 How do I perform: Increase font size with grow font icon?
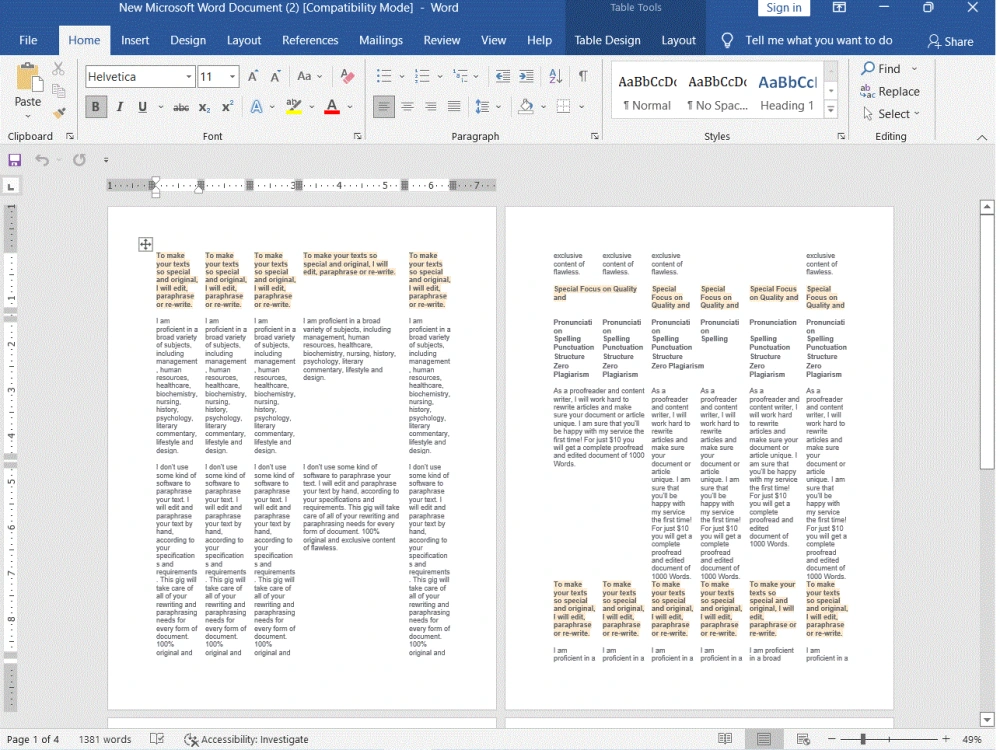click(x=253, y=77)
